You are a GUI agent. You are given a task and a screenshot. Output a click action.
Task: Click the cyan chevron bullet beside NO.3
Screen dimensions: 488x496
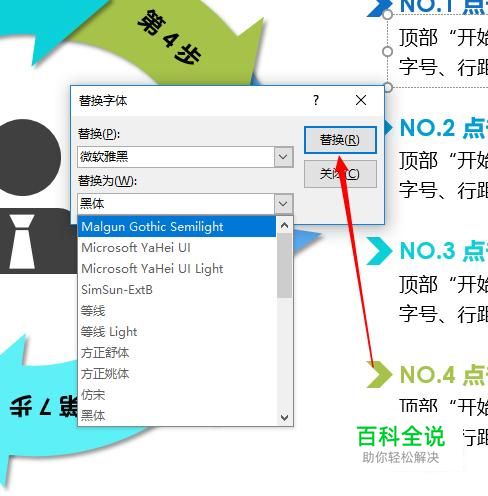click(379, 251)
